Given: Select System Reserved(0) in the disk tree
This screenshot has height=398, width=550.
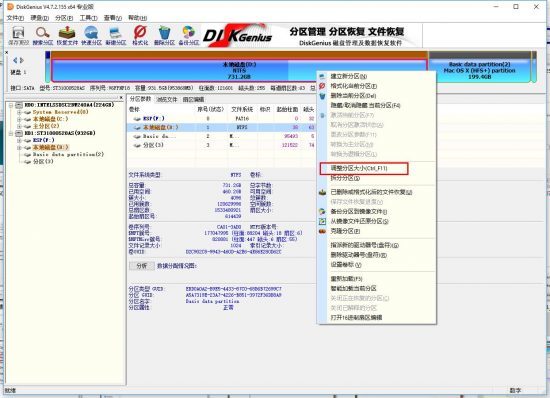Looking at the screenshot, I should click(x=60, y=112).
